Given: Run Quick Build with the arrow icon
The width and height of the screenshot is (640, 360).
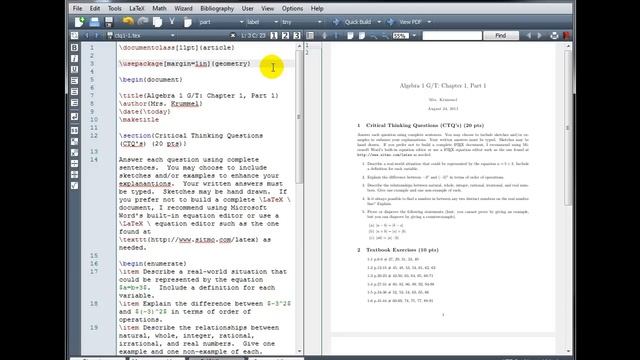Looking at the screenshot, I should (x=336, y=22).
